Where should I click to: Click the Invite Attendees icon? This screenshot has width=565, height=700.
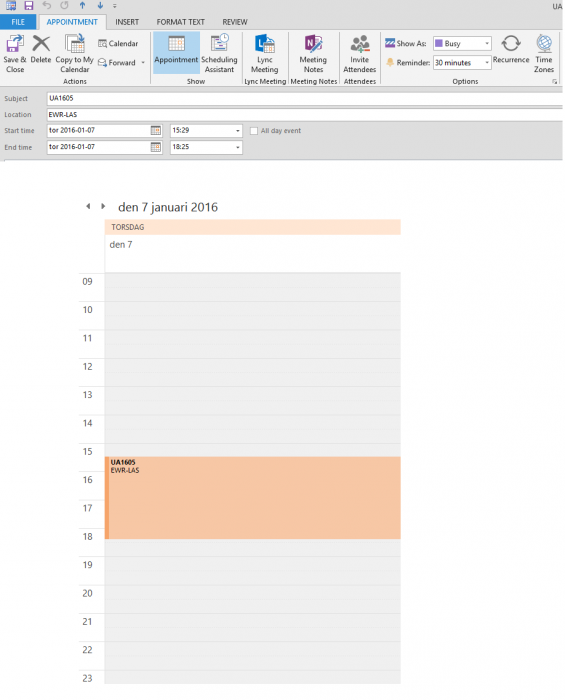click(x=360, y=44)
